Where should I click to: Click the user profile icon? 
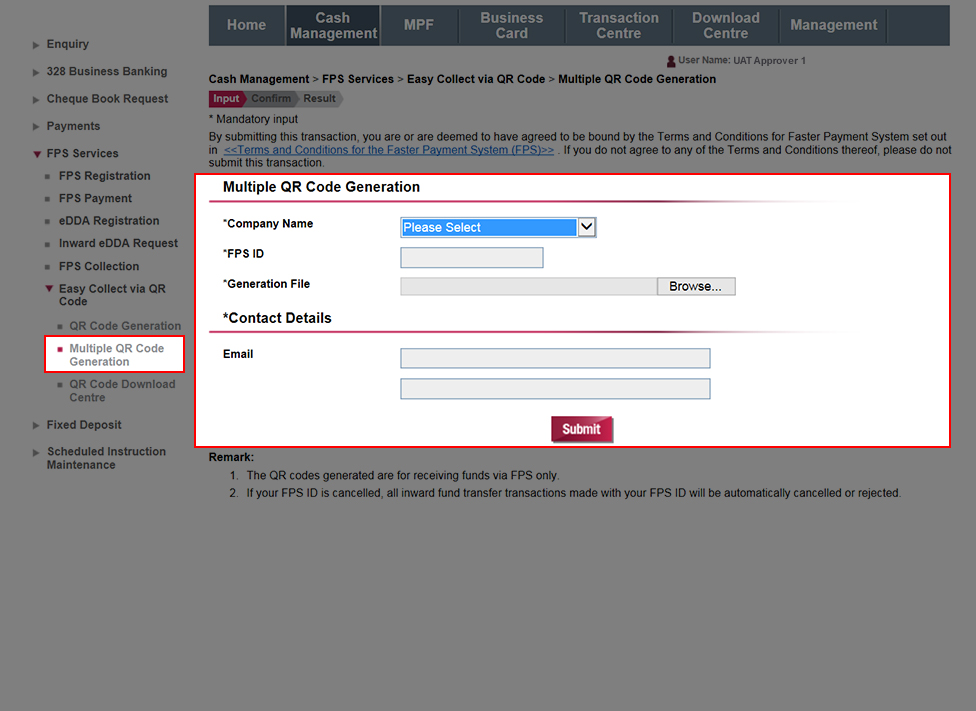click(x=671, y=61)
